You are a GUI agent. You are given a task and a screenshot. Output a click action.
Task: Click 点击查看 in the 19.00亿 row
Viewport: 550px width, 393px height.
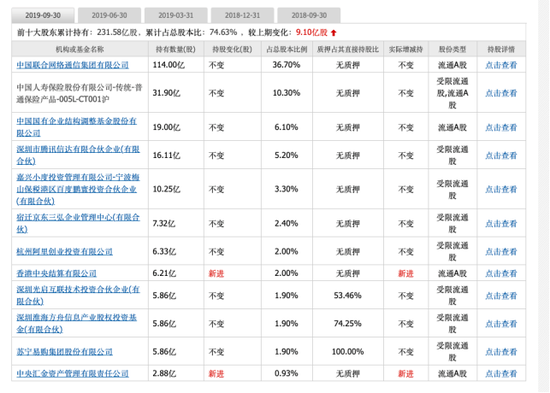coord(501,127)
